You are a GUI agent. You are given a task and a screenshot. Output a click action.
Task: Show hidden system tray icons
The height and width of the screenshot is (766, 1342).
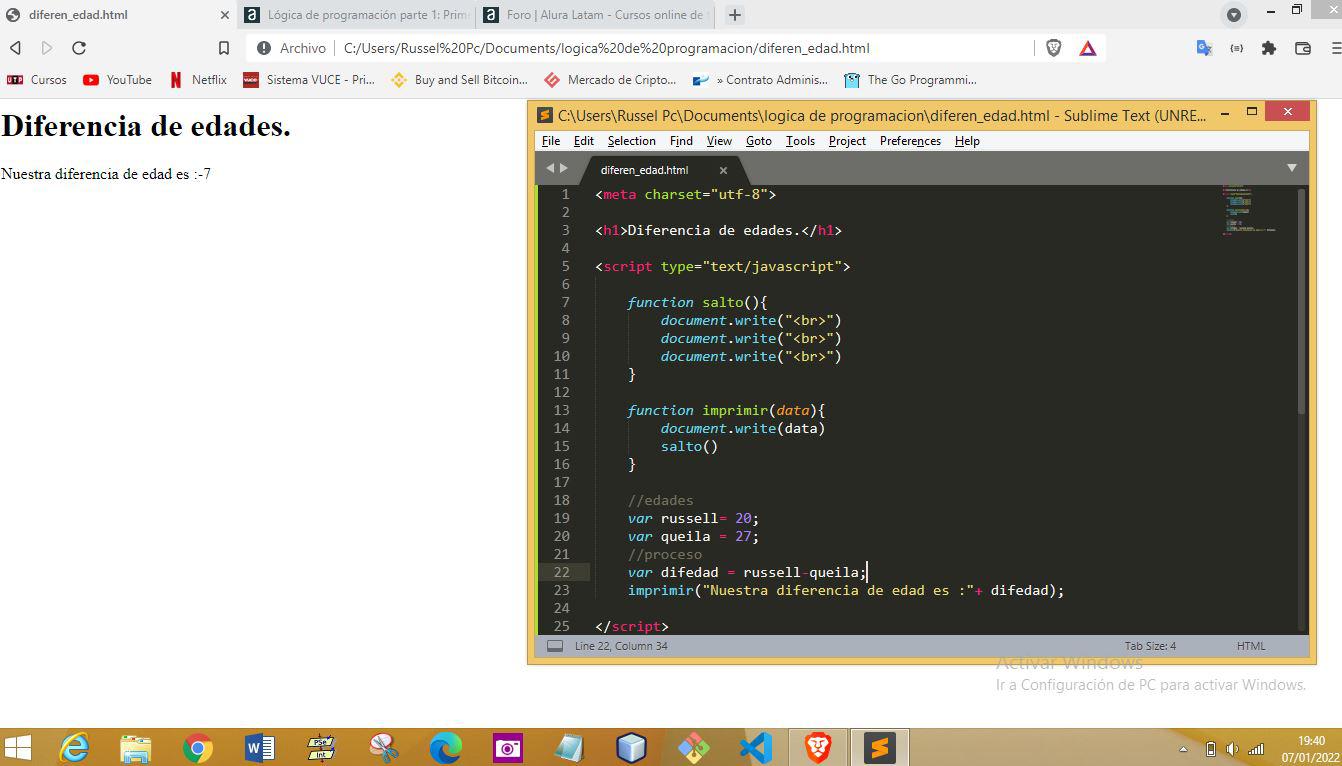1184,749
